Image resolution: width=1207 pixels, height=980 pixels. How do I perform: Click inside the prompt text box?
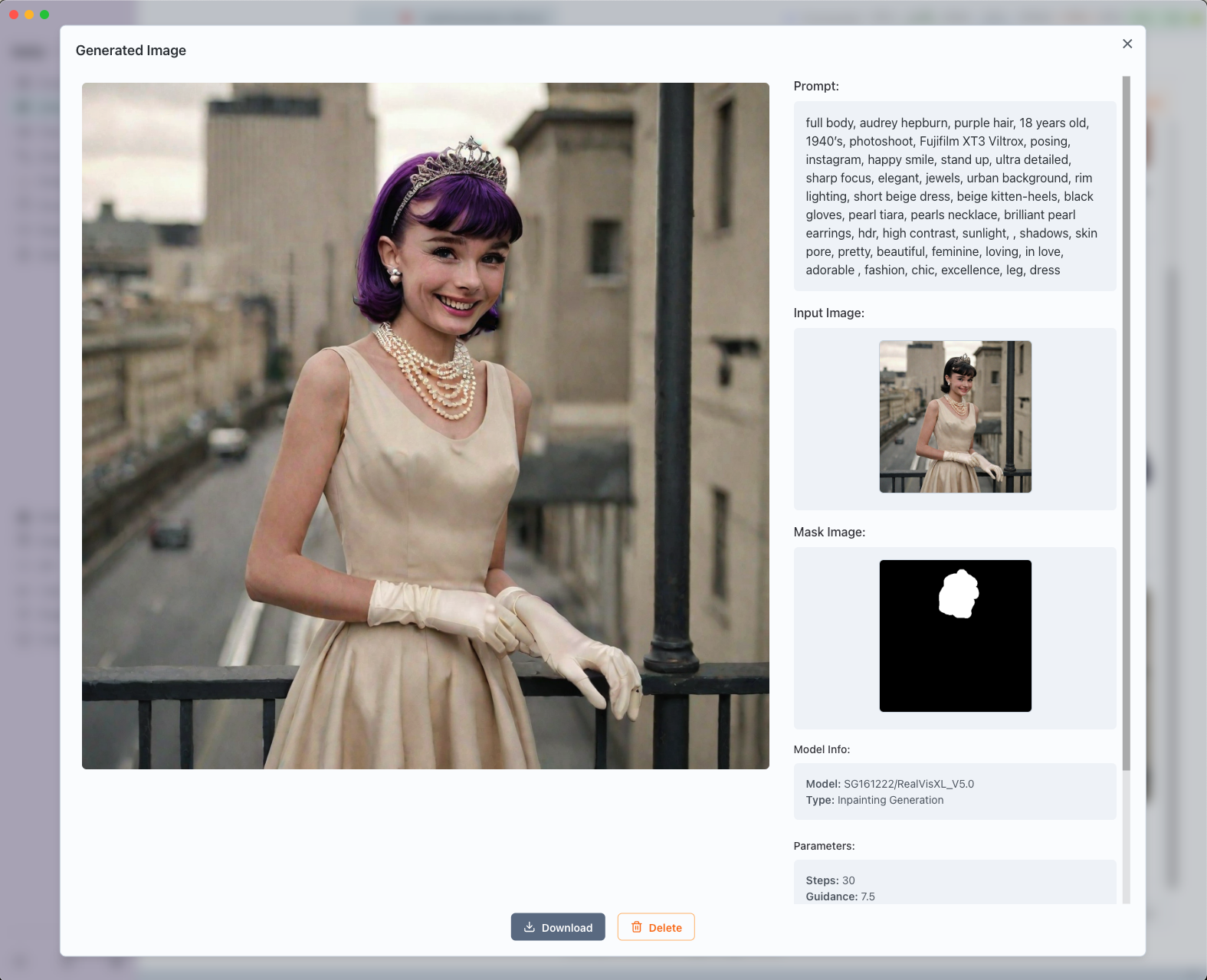click(x=954, y=196)
